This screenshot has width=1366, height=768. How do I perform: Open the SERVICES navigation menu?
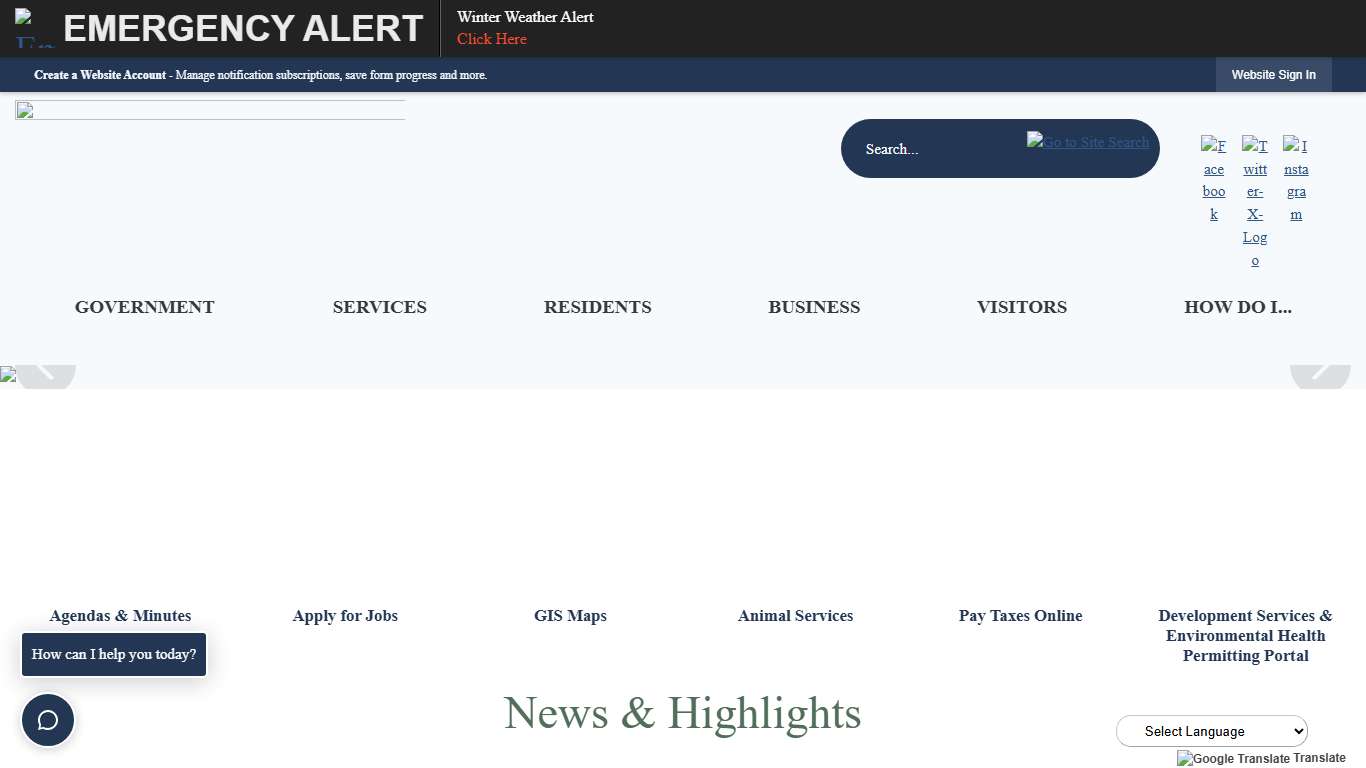pyautogui.click(x=380, y=307)
